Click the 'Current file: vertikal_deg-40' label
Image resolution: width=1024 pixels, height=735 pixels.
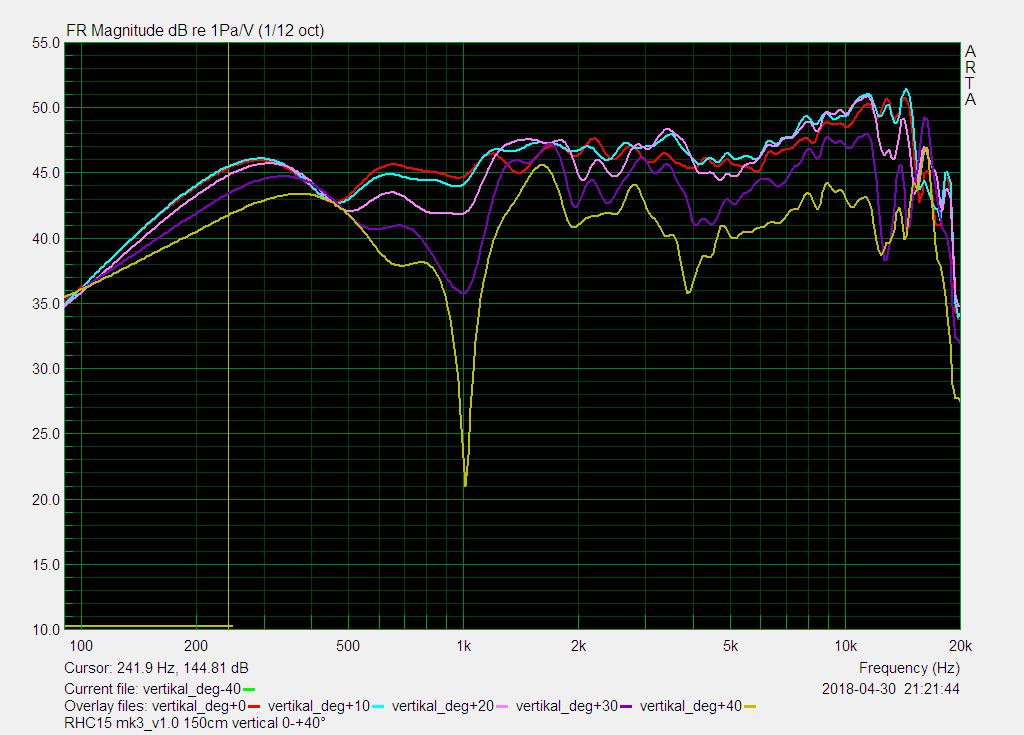coord(152,689)
